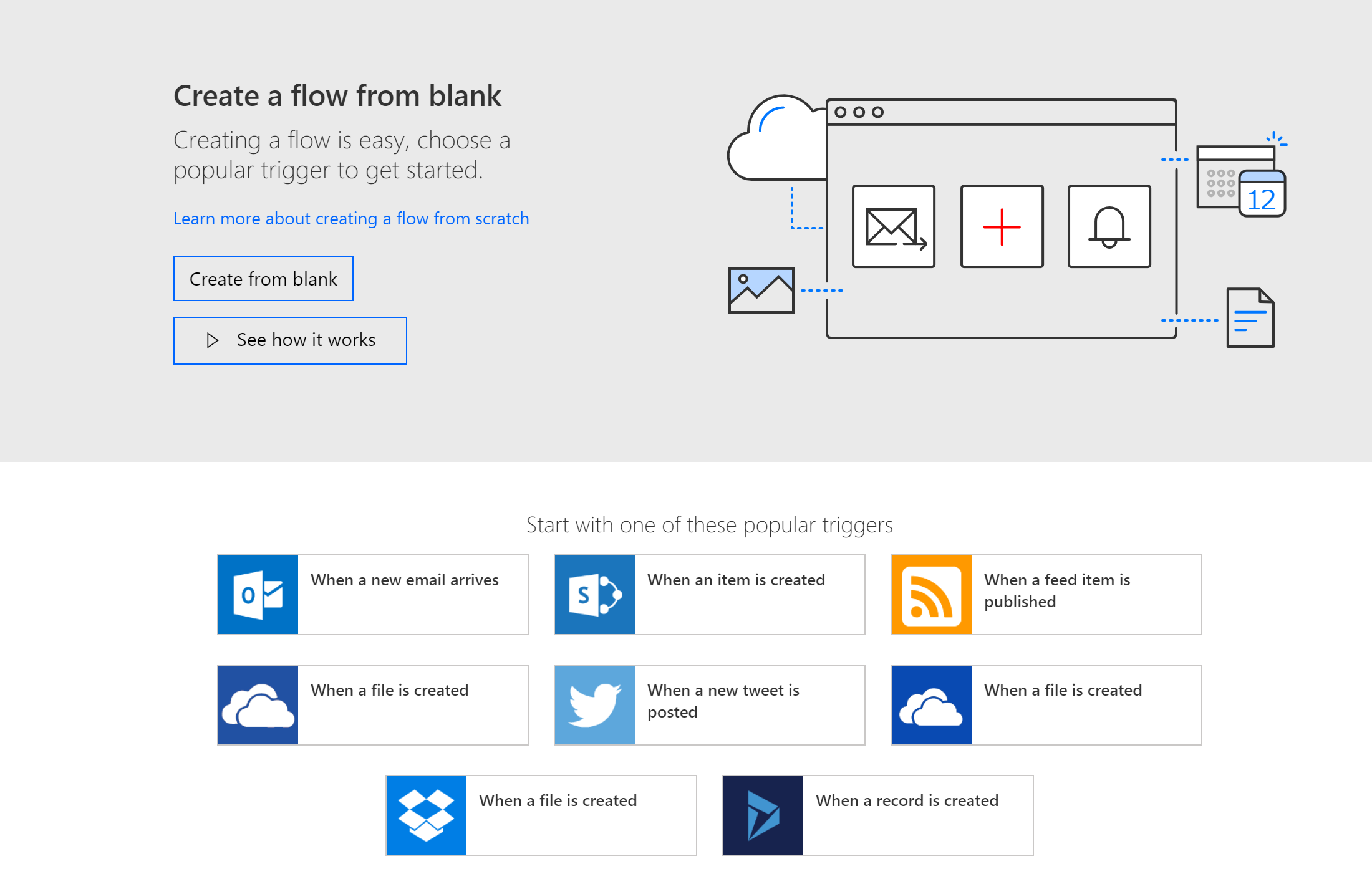This screenshot has height=874, width=1372.
Task: Click the envelope tile in the illustration
Action: point(894,226)
